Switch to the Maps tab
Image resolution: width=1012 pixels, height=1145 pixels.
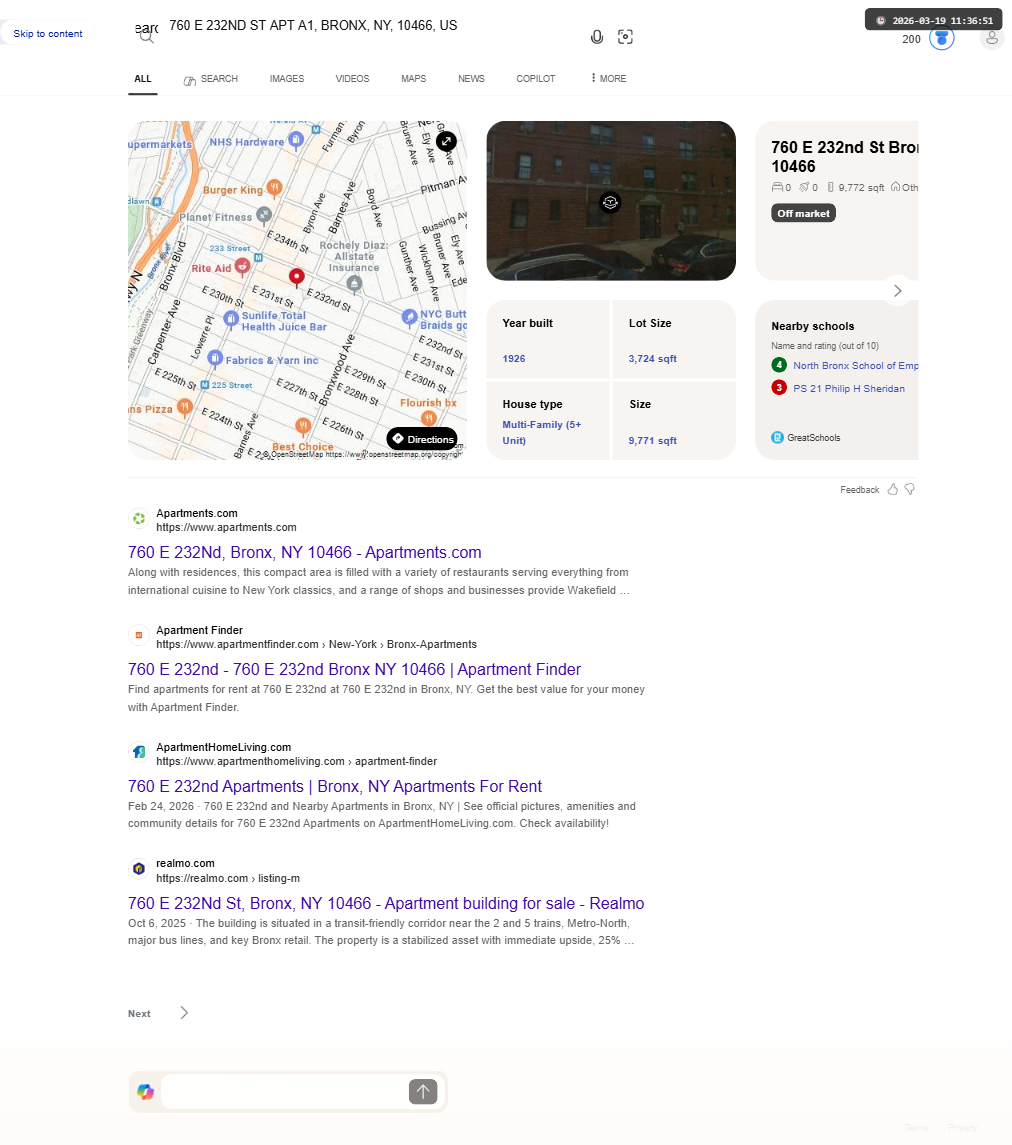tap(413, 78)
